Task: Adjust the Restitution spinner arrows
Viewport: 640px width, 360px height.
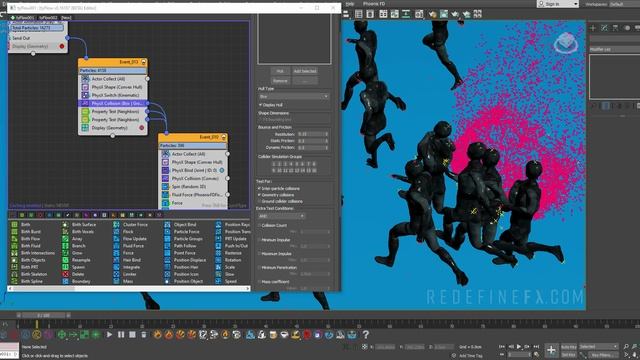Action: [x=326, y=134]
